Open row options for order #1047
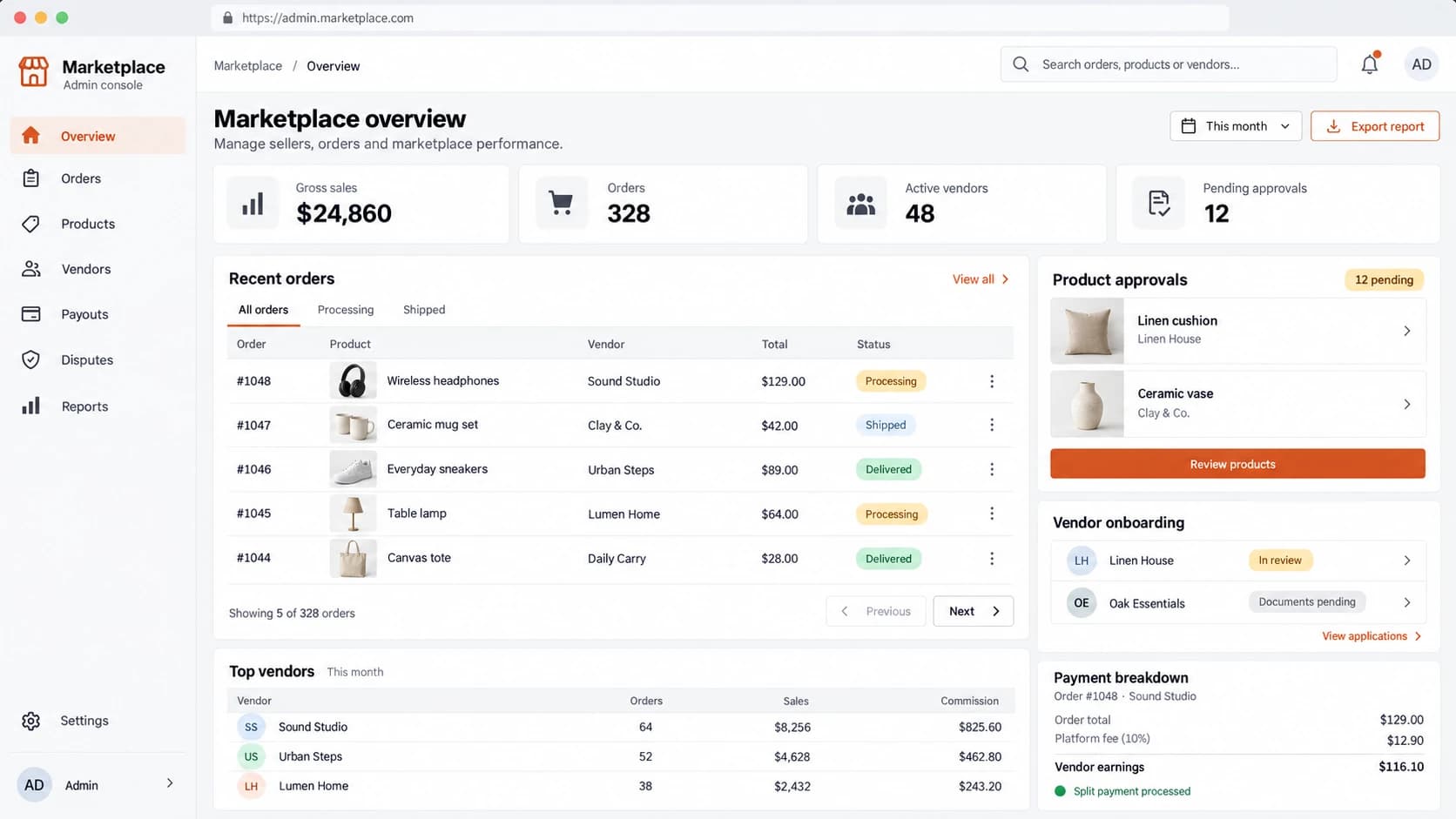The width and height of the screenshot is (1456, 819). (992, 425)
